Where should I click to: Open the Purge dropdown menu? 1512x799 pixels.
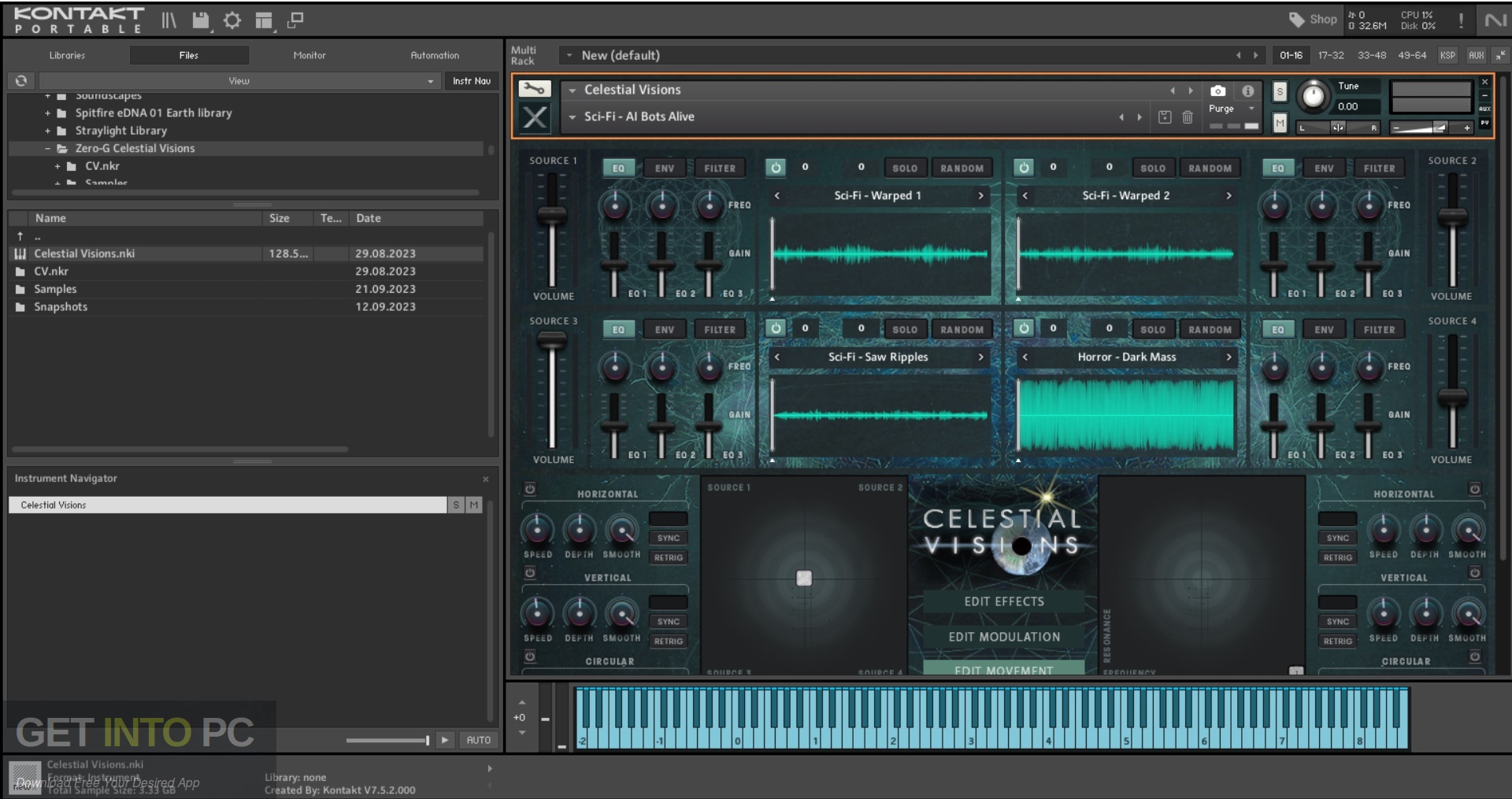(x=1230, y=109)
